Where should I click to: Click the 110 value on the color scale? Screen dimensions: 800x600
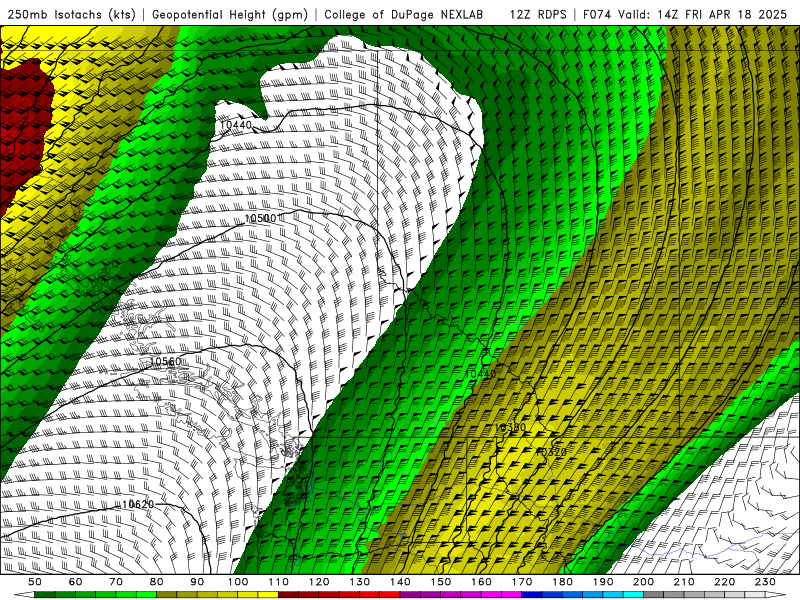click(278, 582)
